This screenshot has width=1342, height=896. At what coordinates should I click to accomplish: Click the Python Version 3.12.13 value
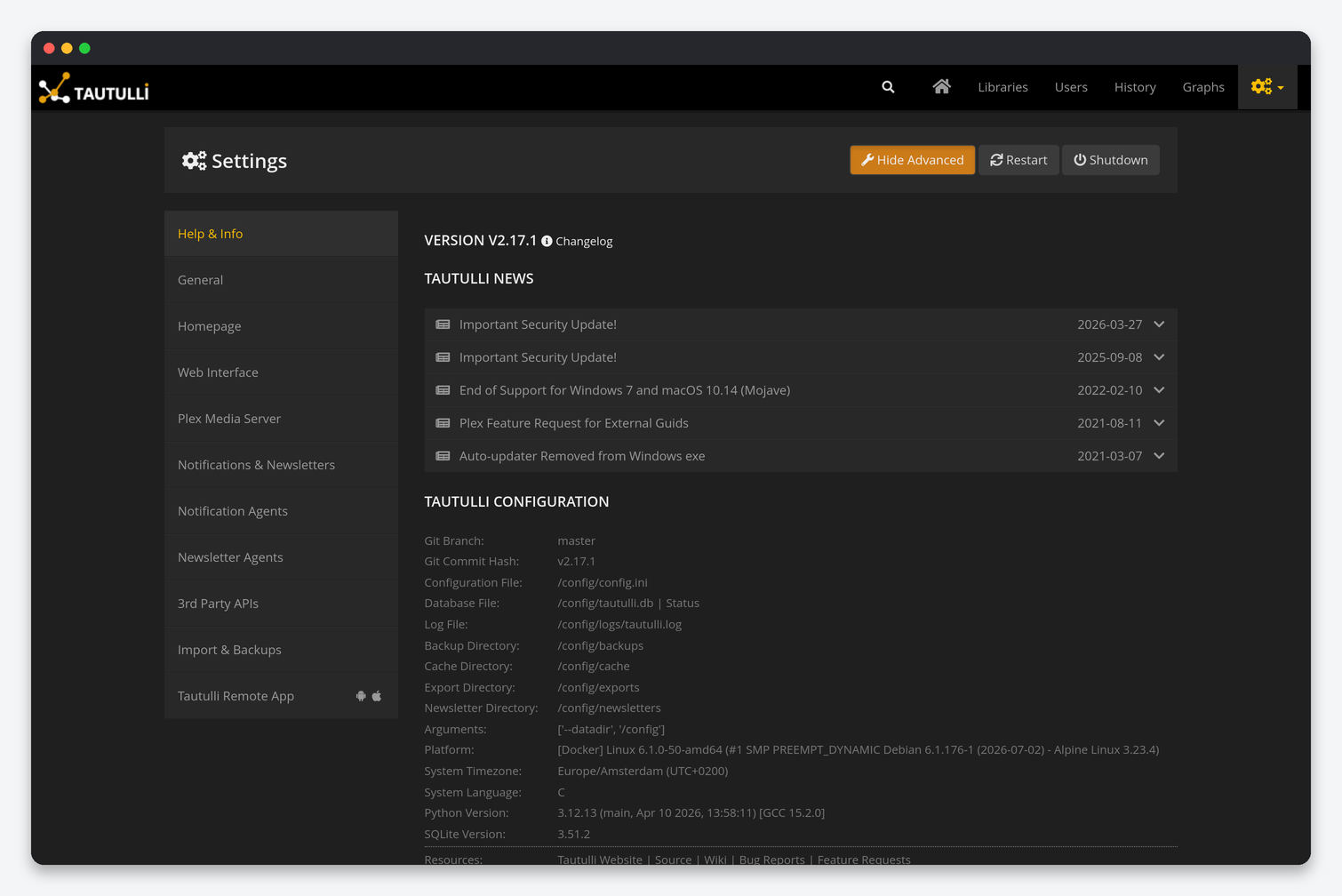click(x=691, y=813)
